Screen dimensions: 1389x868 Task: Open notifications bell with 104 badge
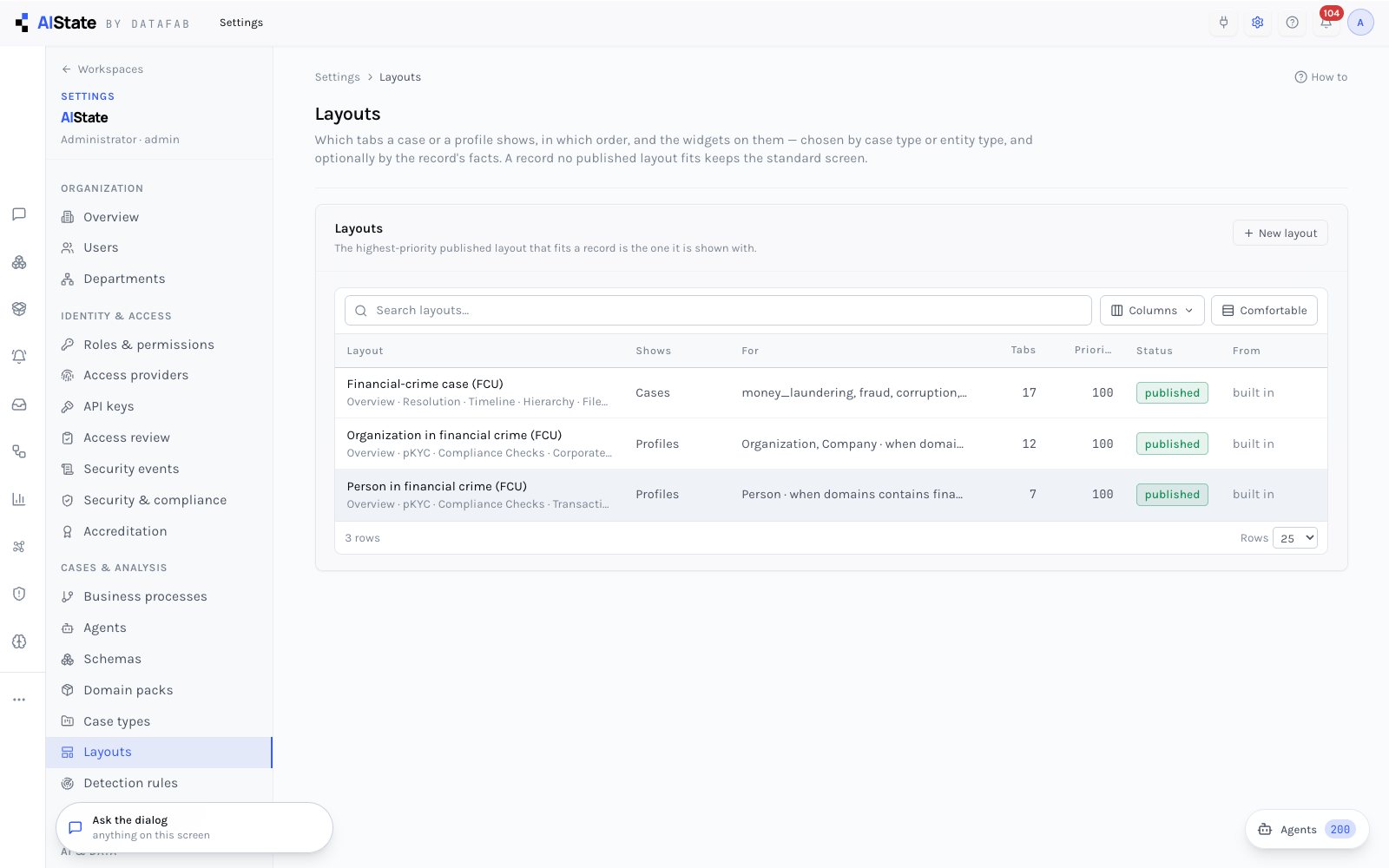click(1326, 21)
